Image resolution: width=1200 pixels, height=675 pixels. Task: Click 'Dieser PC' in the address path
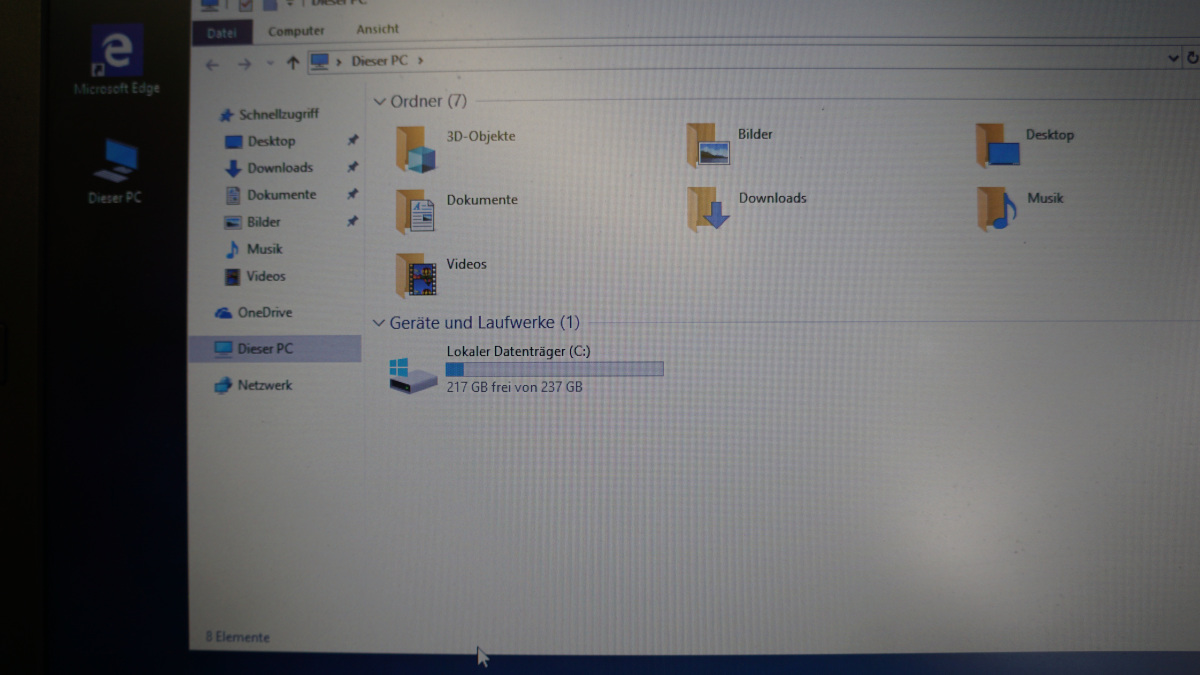(x=379, y=61)
